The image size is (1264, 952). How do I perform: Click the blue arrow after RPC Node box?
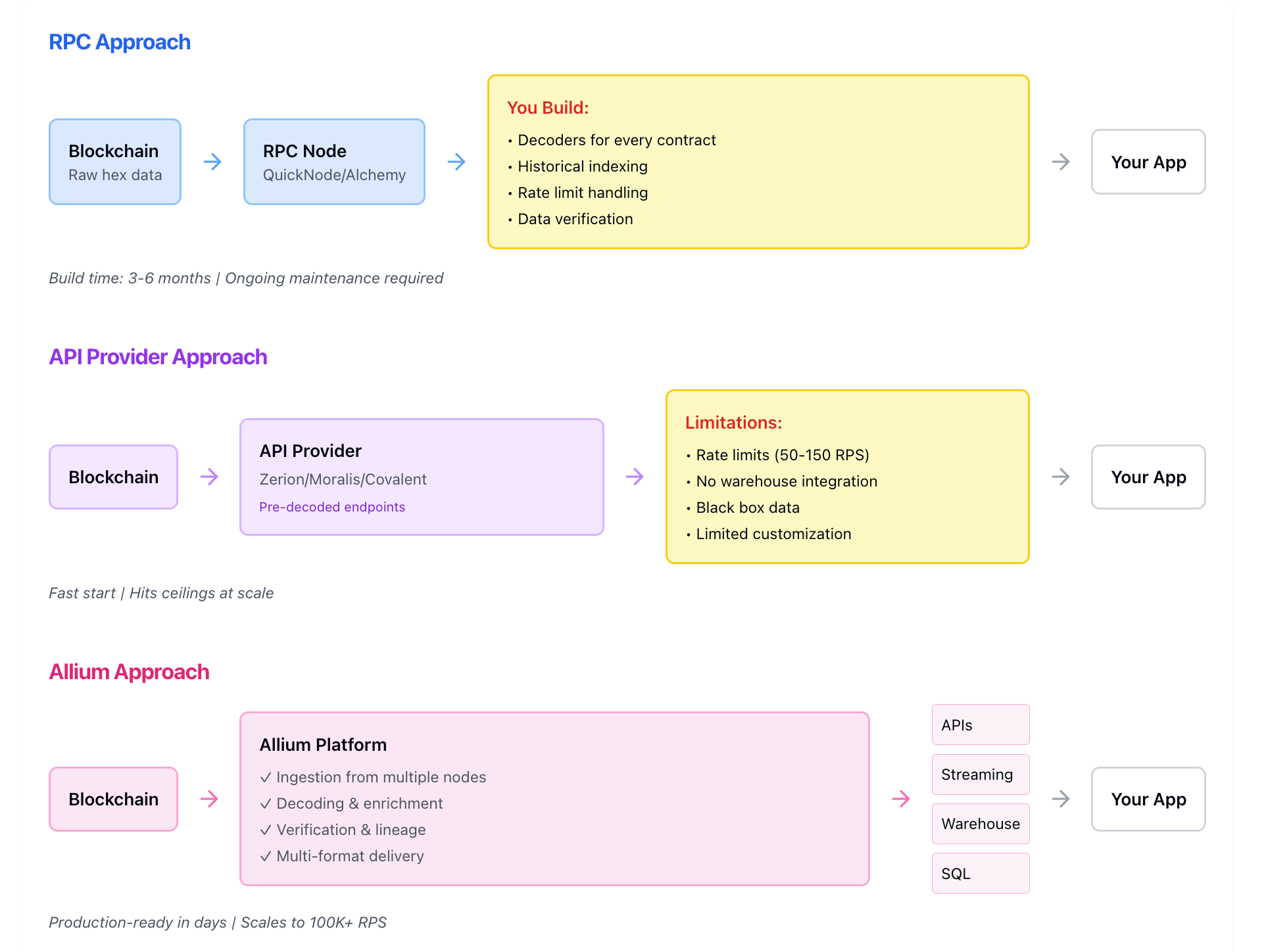coord(456,162)
